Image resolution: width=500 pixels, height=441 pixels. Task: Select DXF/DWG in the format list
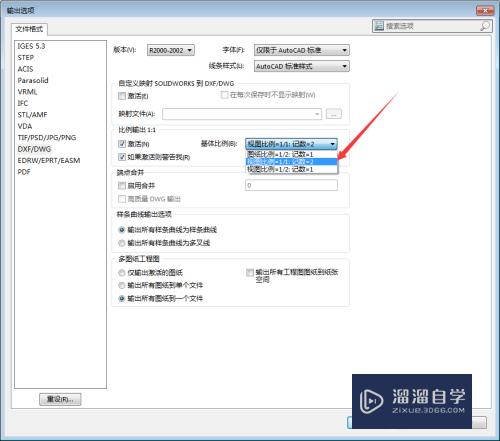tap(34, 149)
